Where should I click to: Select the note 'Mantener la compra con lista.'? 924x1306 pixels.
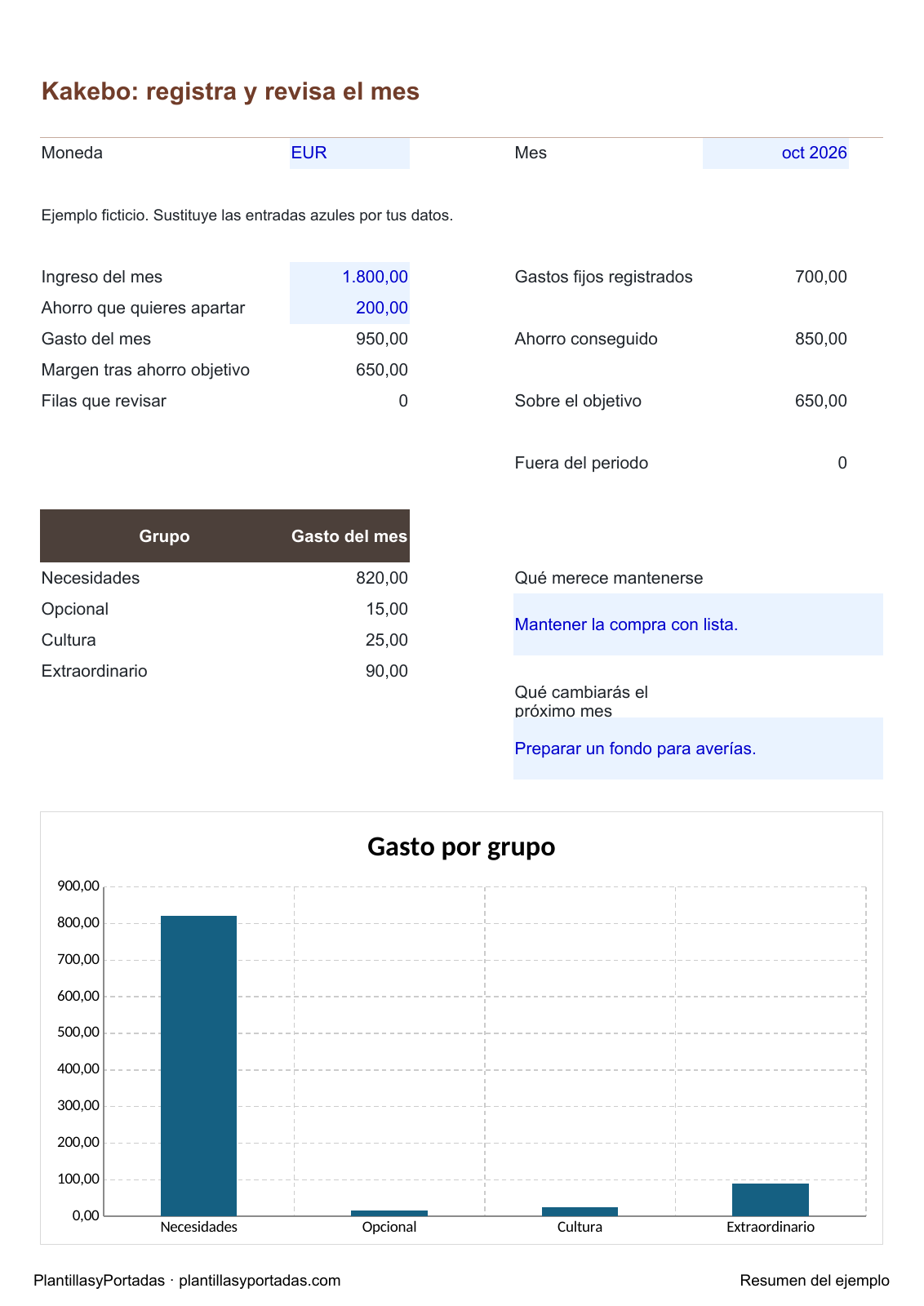[698, 624]
